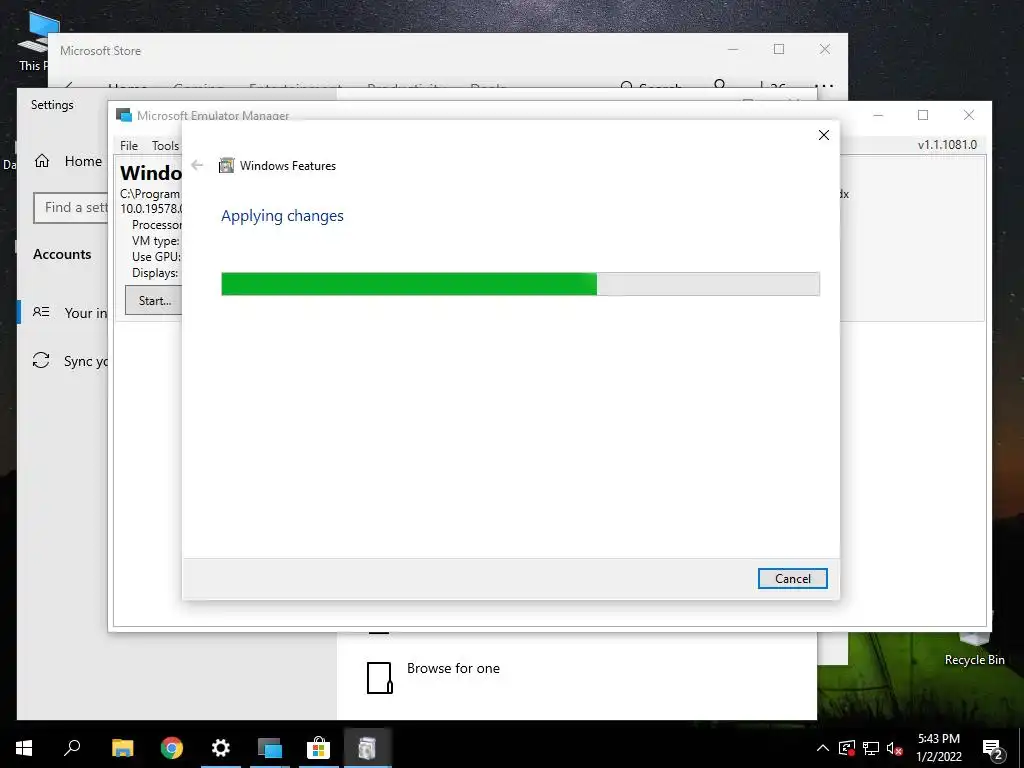Launch Google Chrome from taskbar

pyautogui.click(x=171, y=748)
